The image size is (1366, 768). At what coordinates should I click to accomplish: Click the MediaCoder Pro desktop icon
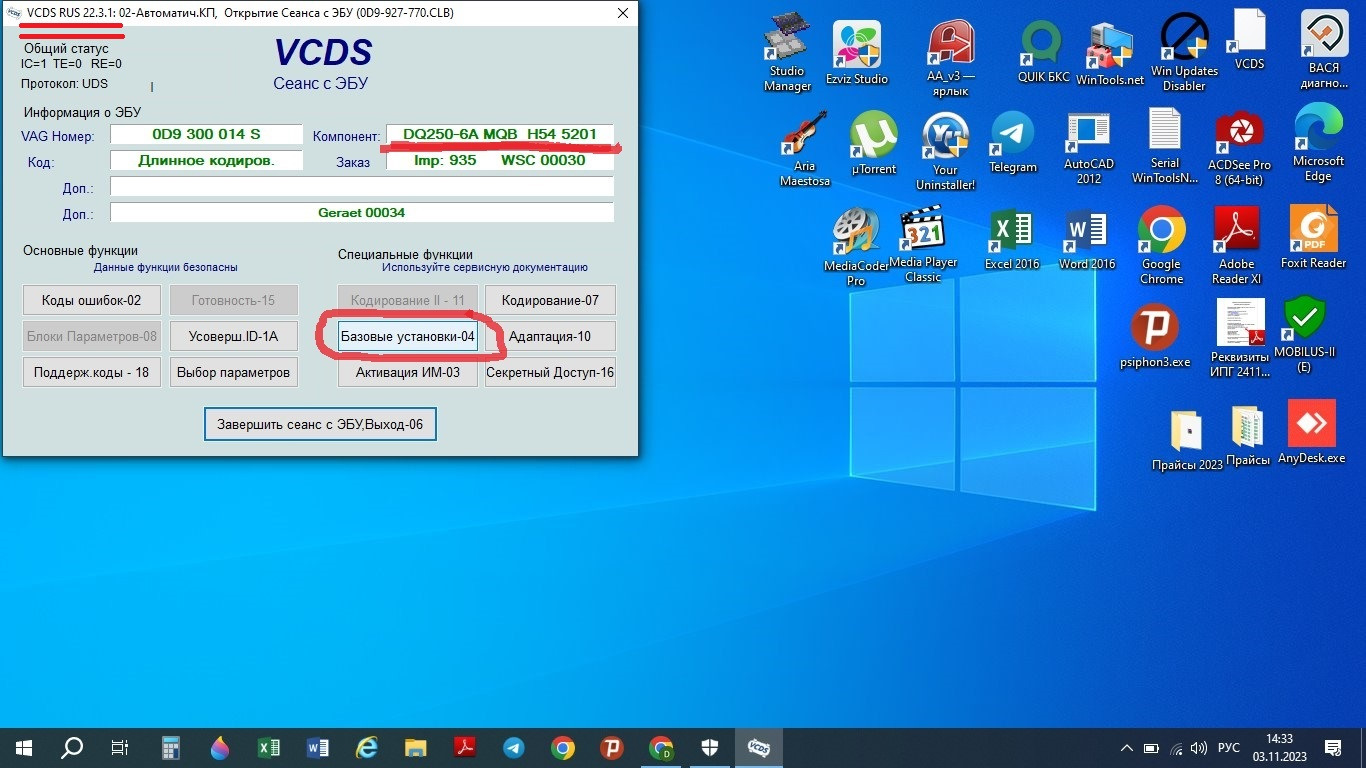pyautogui.click(x=856, y=247)
